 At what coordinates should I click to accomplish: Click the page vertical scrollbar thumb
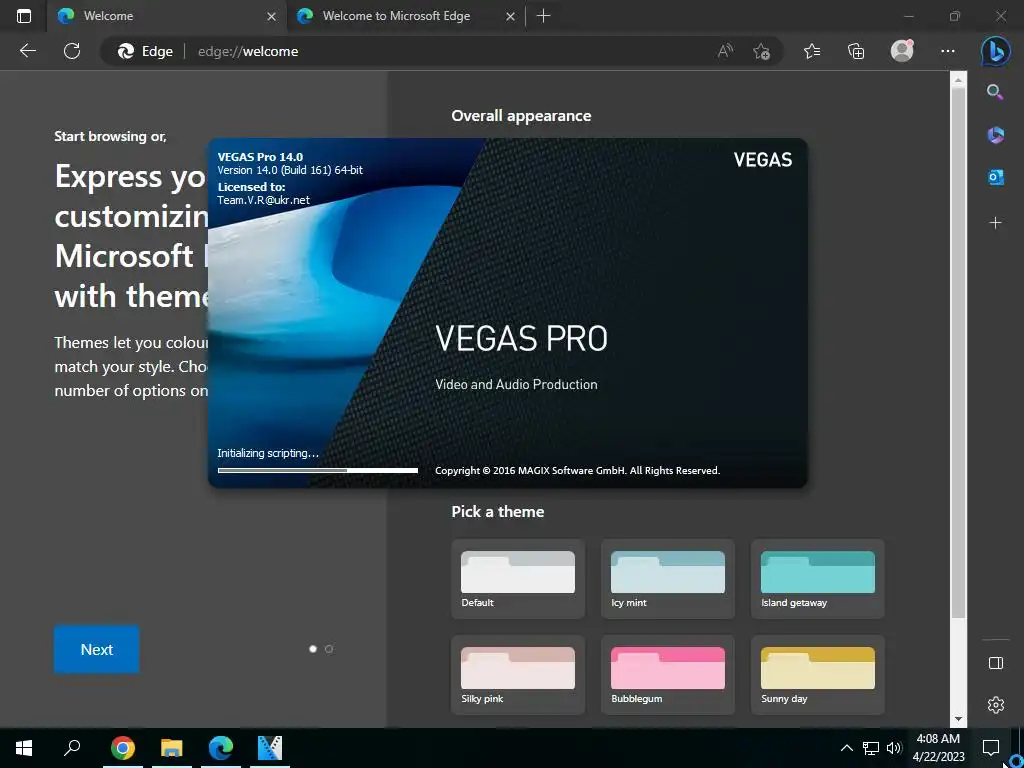958,353
